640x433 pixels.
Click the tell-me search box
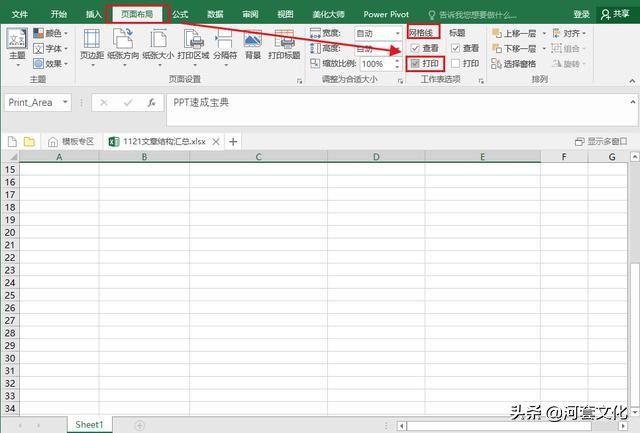coord(473,15)
